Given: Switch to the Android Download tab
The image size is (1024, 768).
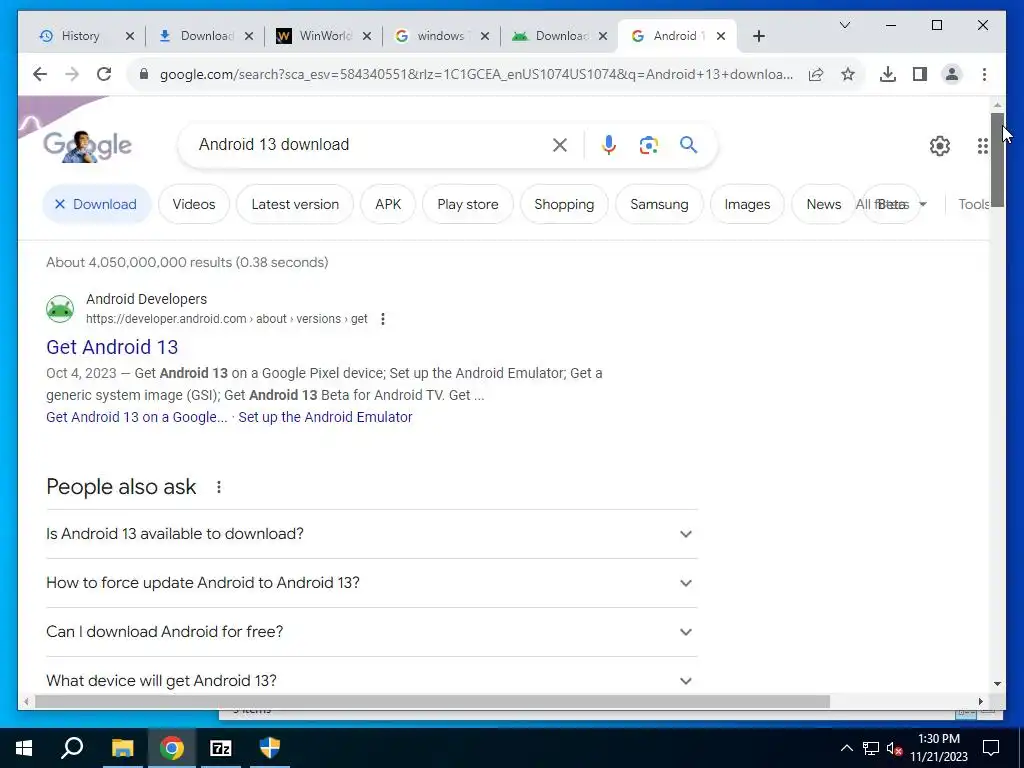Looking at the screenshot, I should click(x=562, y=37).
